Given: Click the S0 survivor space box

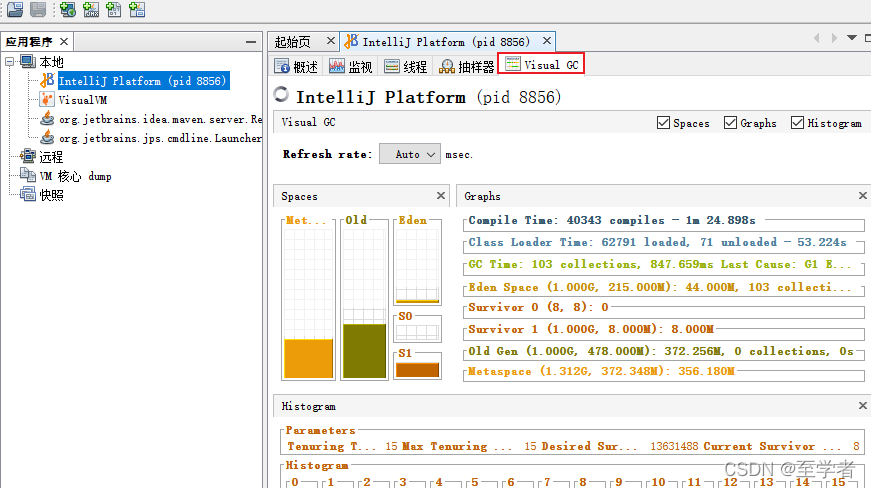Looking at the screenshot, I should pyautogui.click(x=418, y=332).
